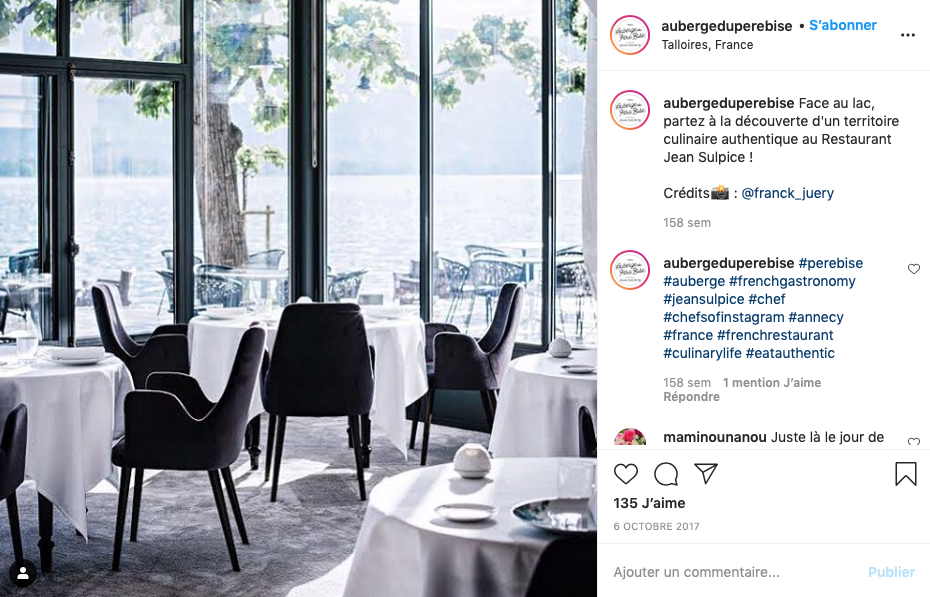Visit the @franck_juery profile mention
Viewport: 930px width, 597px height.
click(x=788, y=193)
